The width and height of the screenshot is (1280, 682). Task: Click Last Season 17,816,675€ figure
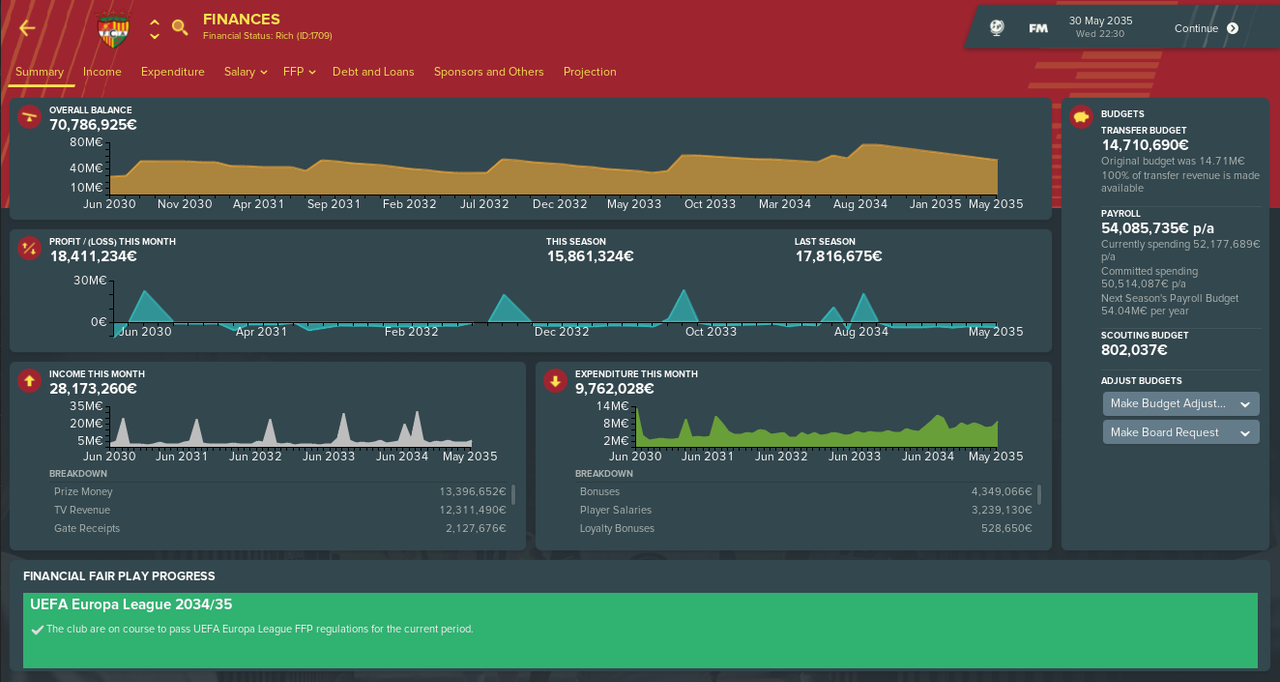point(838,256)
